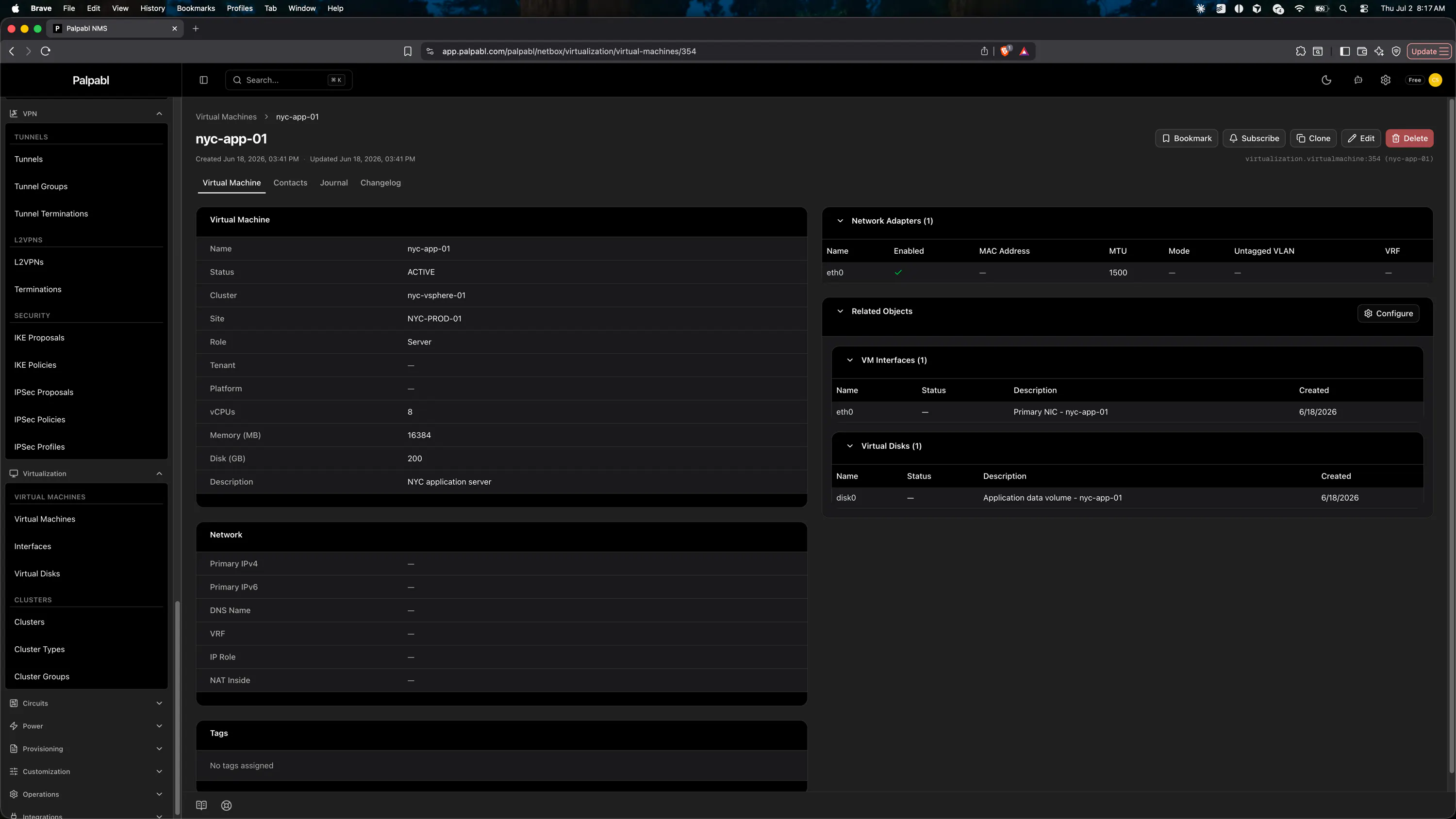Viewport: 1456px width, 819px height.
Task: Reload the page in Brave
Action: pyautogui.click(x=46, y=51)
